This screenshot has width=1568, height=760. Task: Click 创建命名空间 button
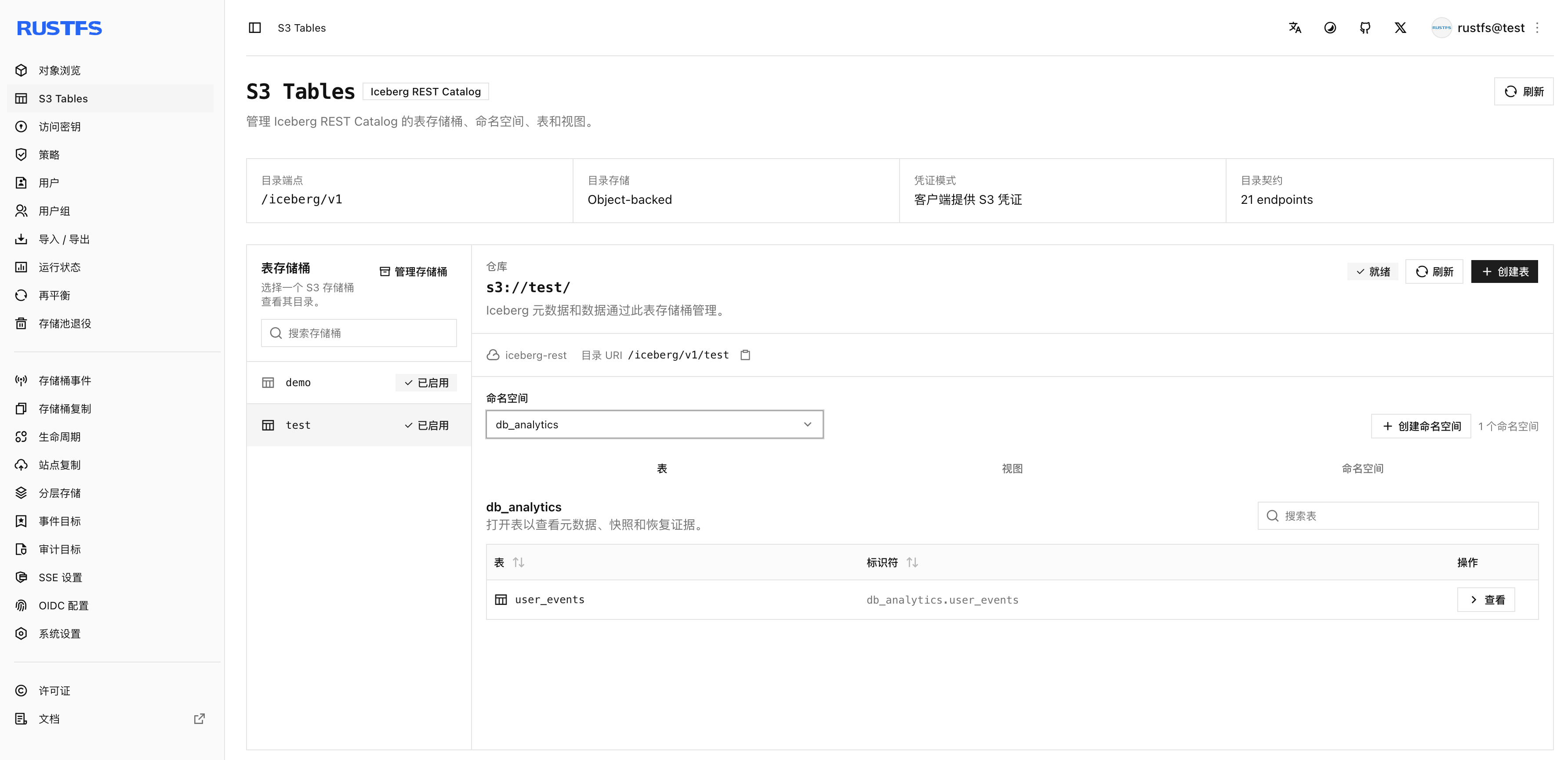(x=1421, y=426)
